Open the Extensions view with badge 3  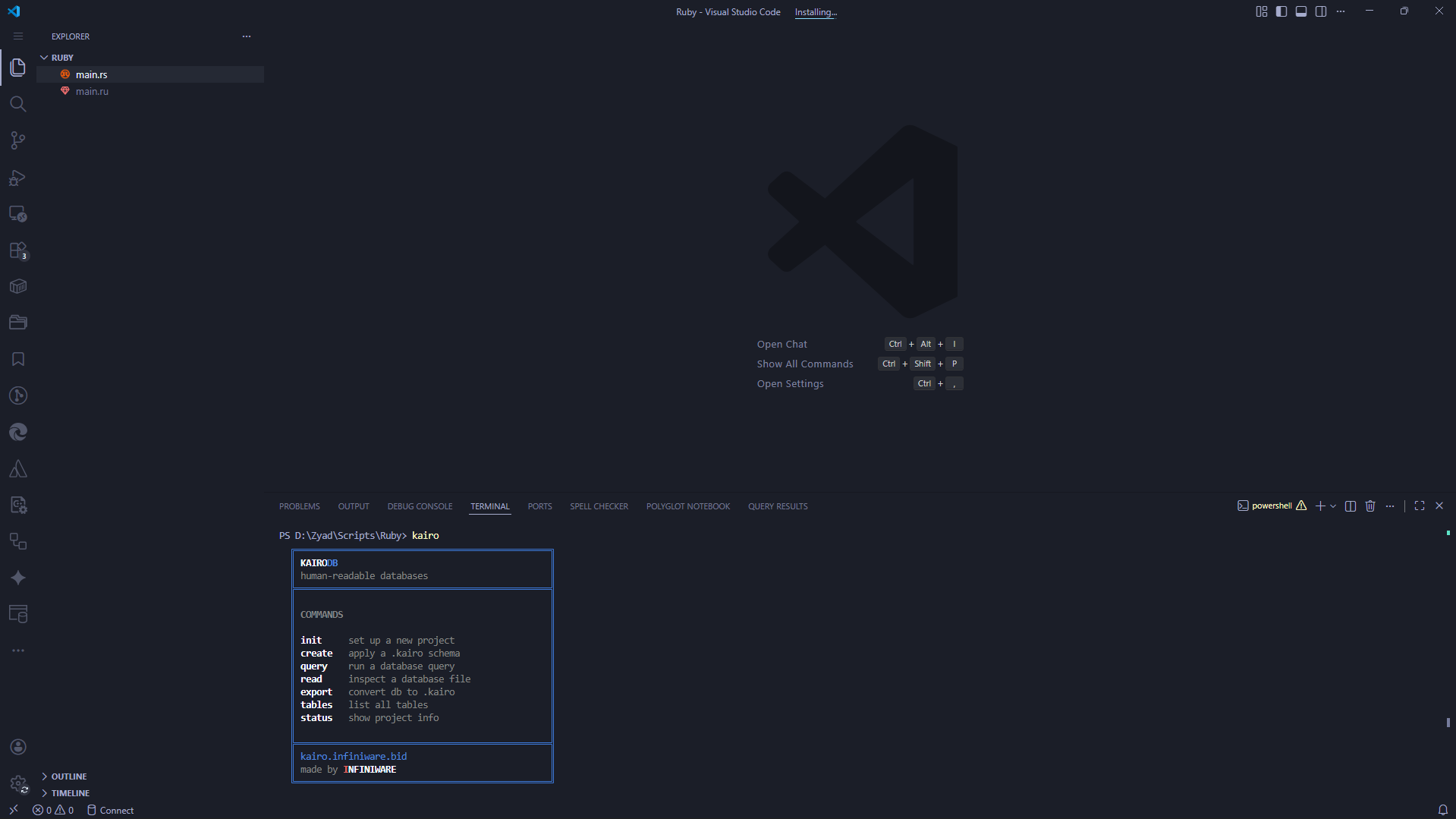pyautogui.click(x=18, y=250)
